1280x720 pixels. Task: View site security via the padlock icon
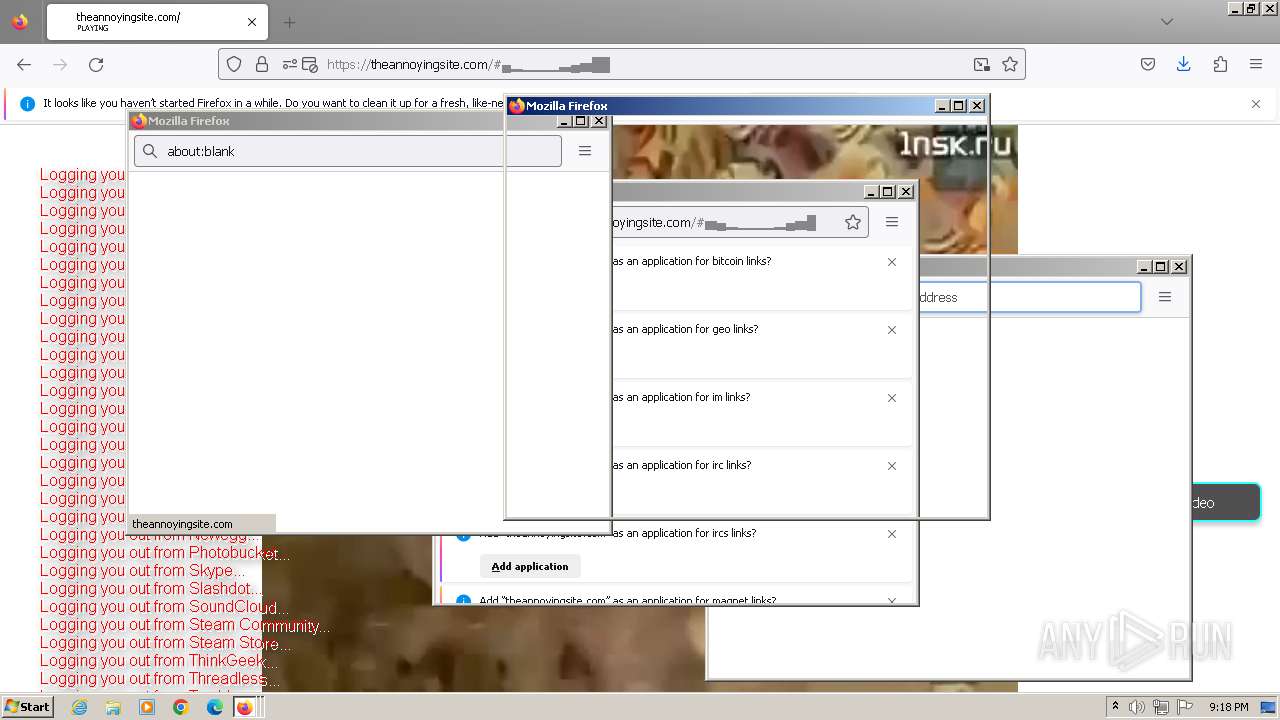point(262,64)
